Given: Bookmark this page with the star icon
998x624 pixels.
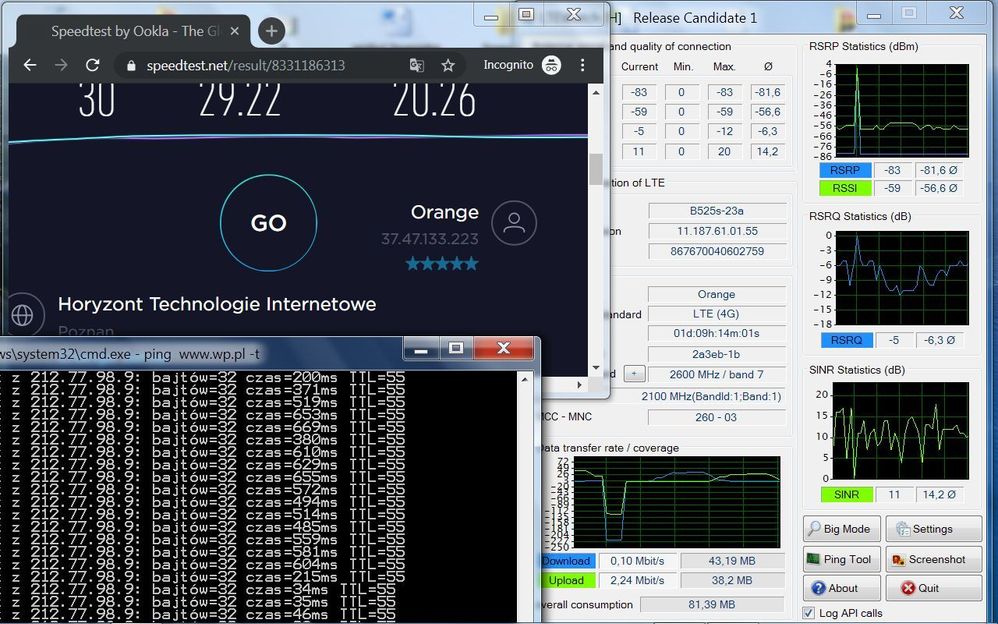Looking at the screenshot, I should [448, 65].
